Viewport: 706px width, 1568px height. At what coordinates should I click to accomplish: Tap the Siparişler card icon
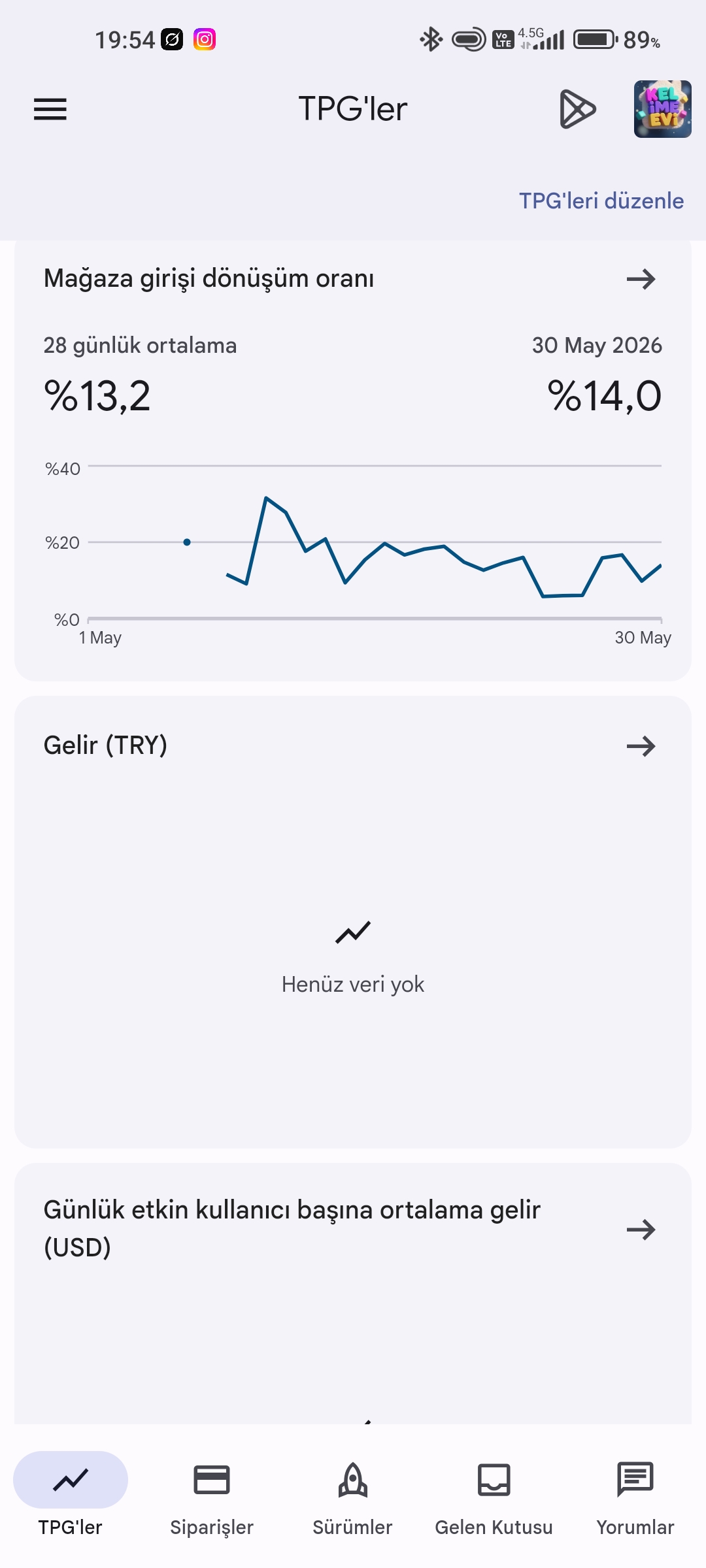pyautogui.click(x=212, y=1480)
